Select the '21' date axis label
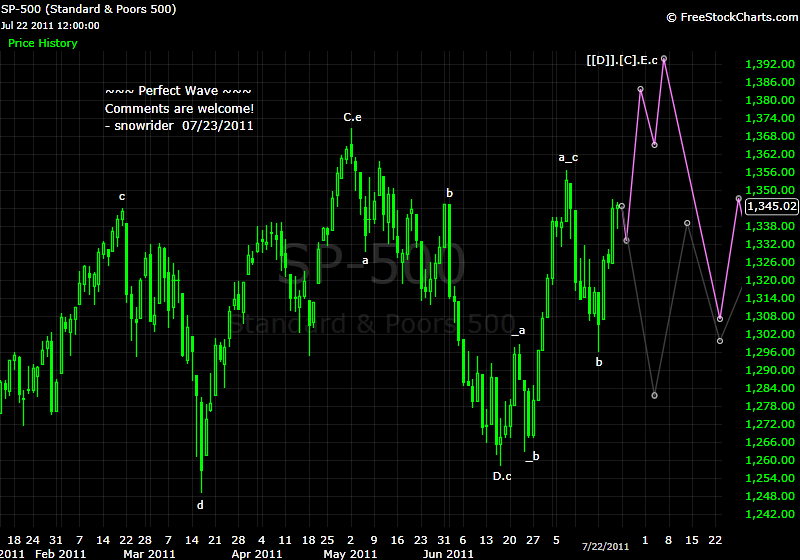This screenshot has height=560, width=800. (215, 540)
